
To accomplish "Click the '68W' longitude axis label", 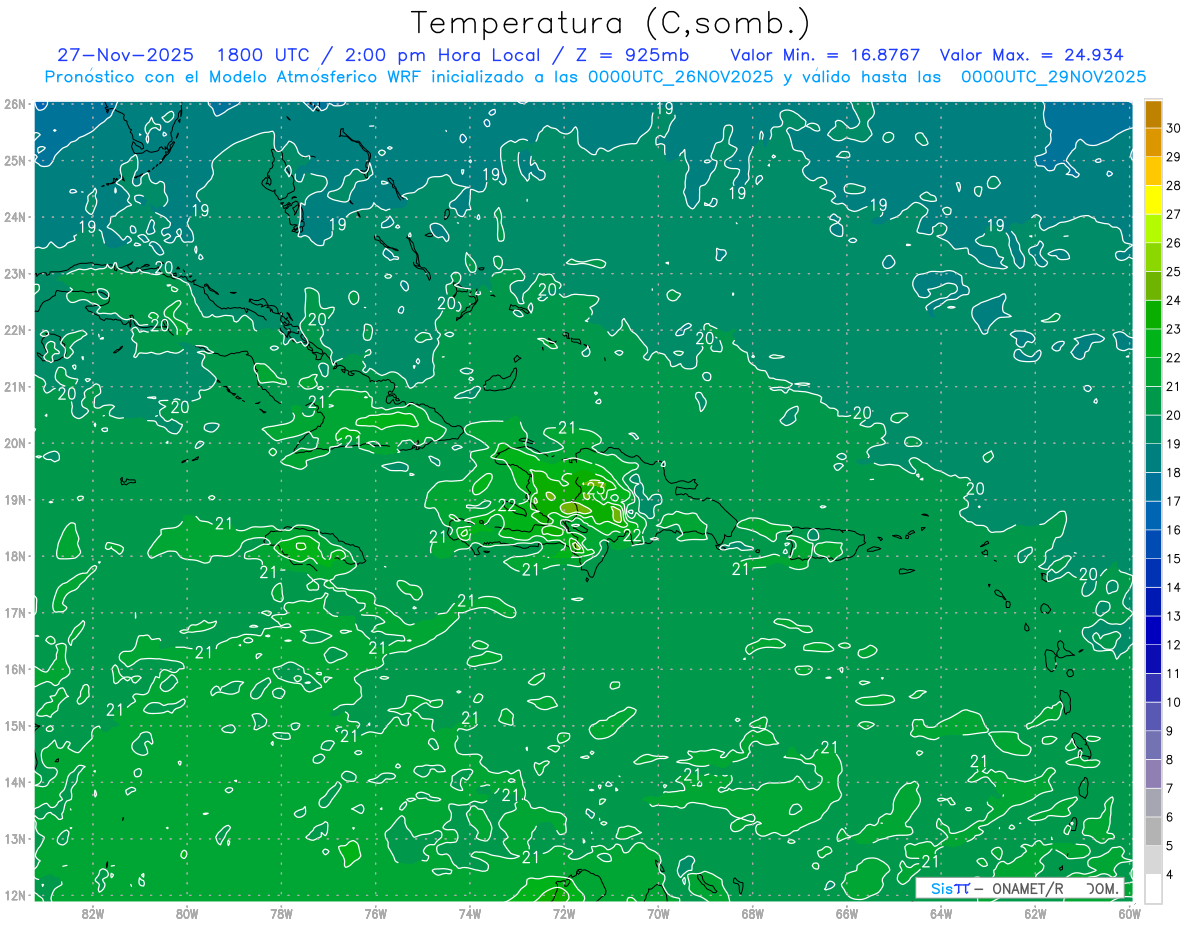I will click(753, 913).
